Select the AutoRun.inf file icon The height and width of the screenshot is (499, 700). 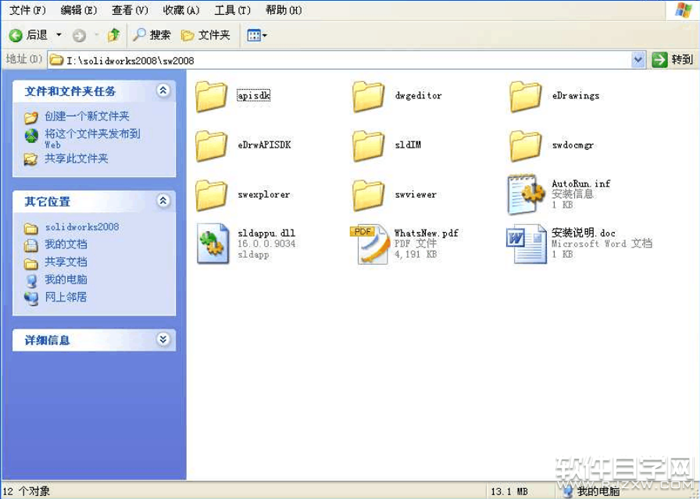tap(526, 194)
